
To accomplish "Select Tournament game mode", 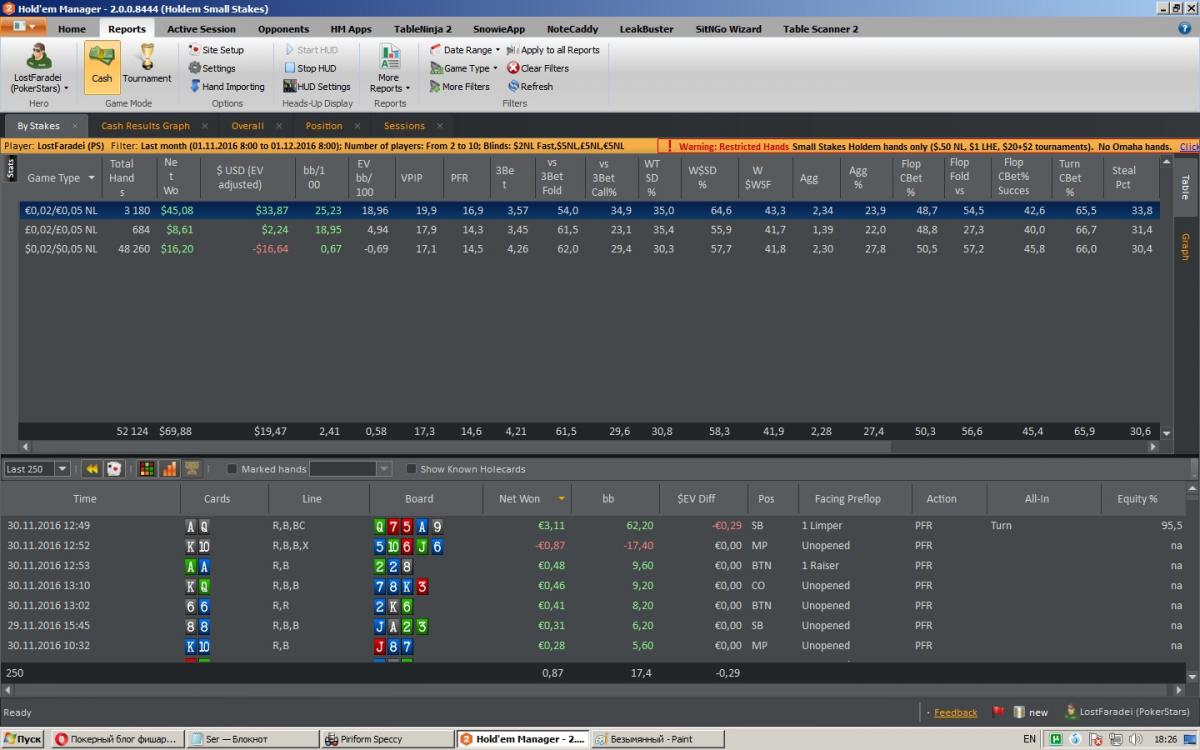I will pyautogui.click(x=147, y=66).
